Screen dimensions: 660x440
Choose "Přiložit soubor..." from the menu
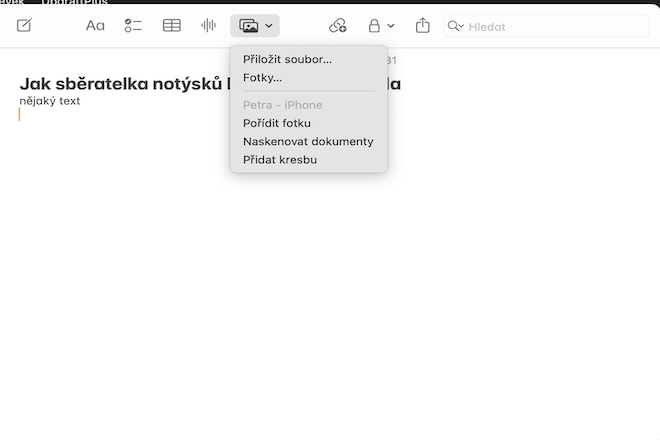(287, 59)
